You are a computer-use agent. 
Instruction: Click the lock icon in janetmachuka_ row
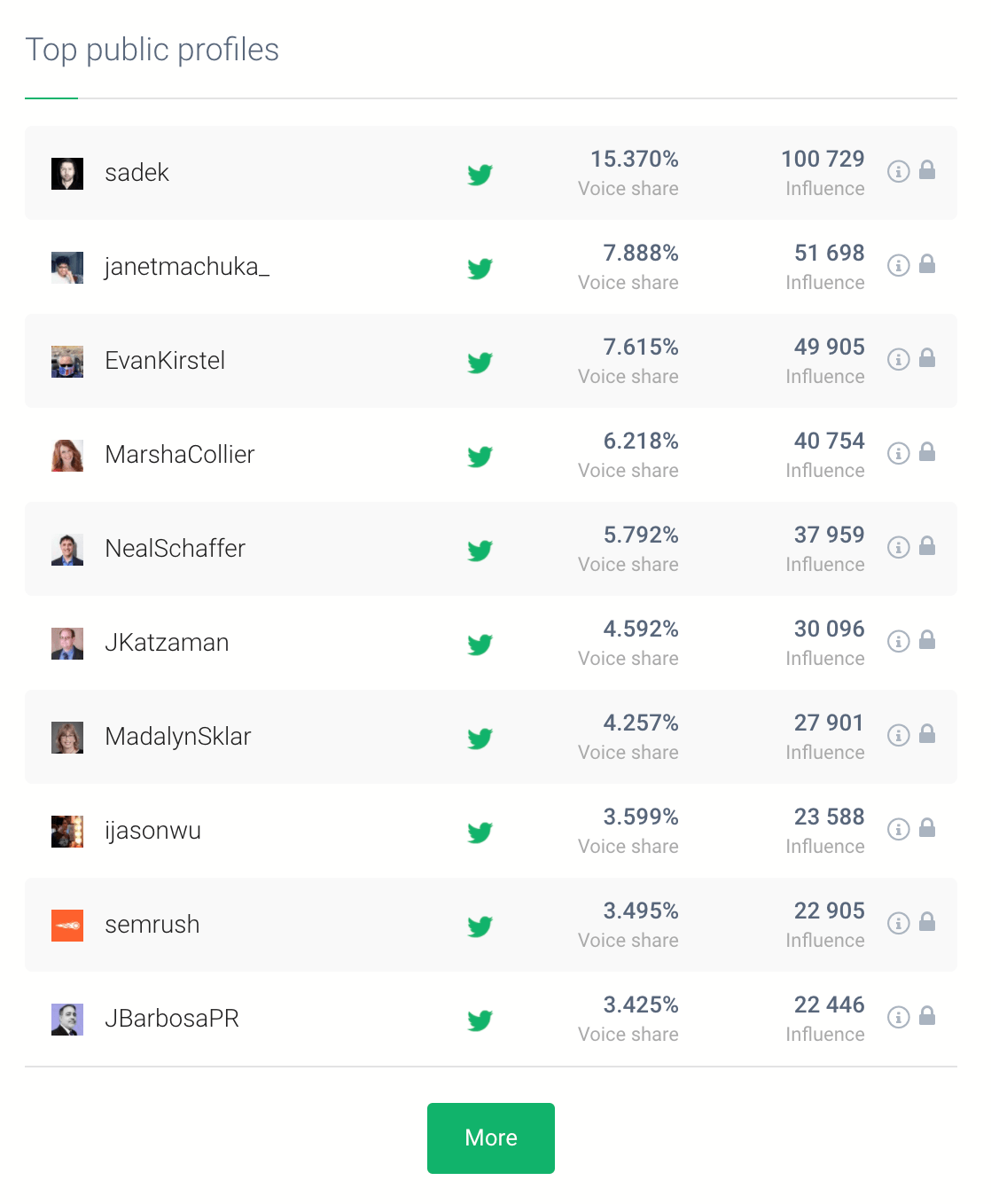(x=927, y=264)
